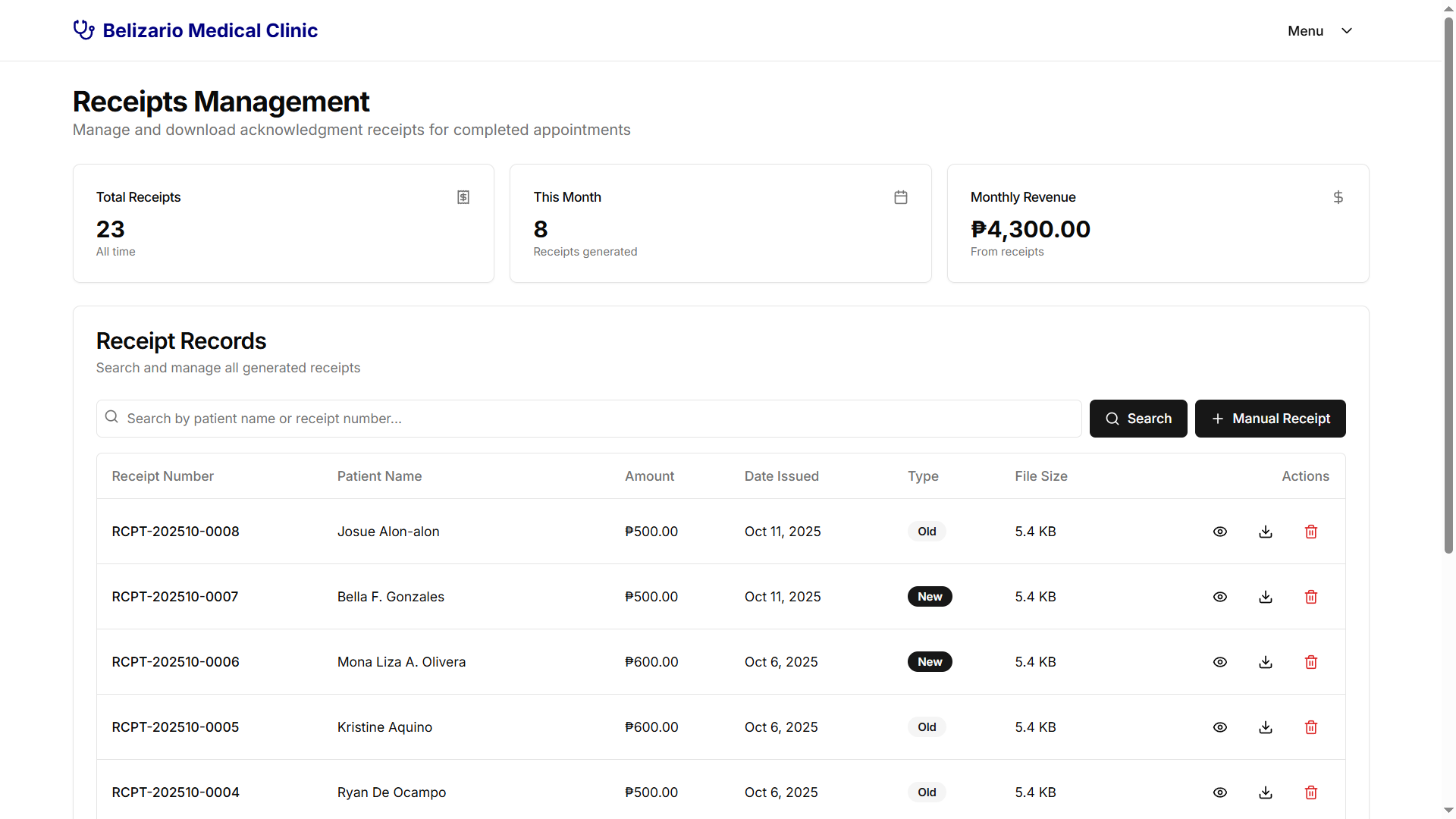Click the chevron next to Menu
This screenshot has height=819, width=1456.
[x=1347, y=31]
